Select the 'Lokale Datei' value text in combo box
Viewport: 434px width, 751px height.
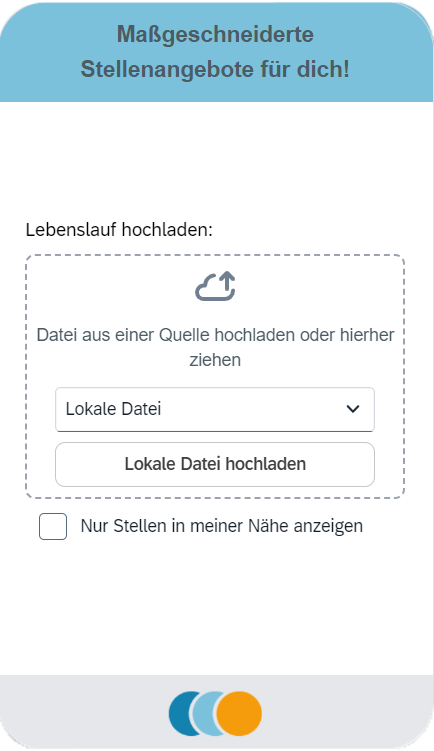pyautogui.click(x=114, y=409)
